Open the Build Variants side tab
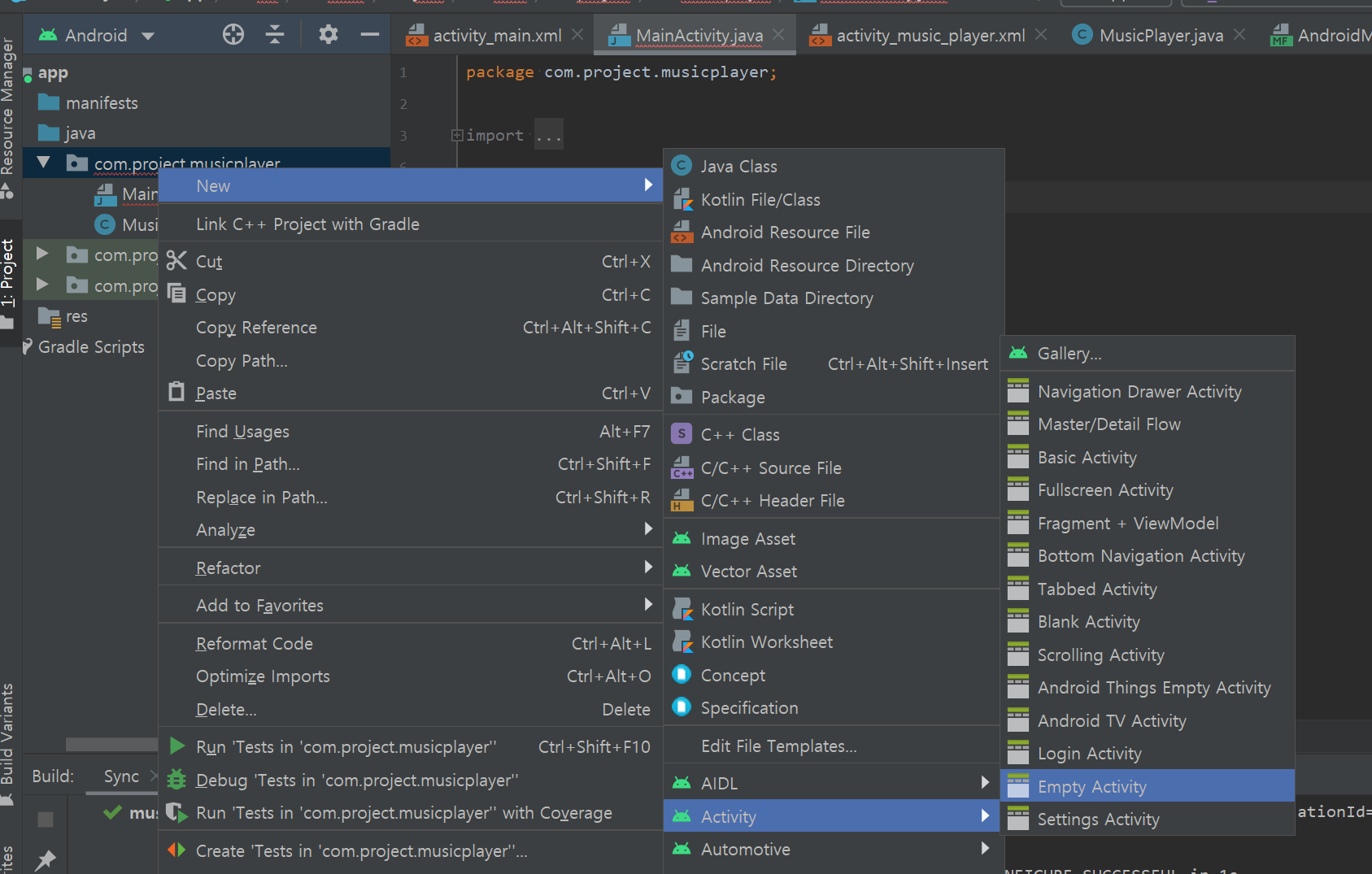 pos(8,744)
